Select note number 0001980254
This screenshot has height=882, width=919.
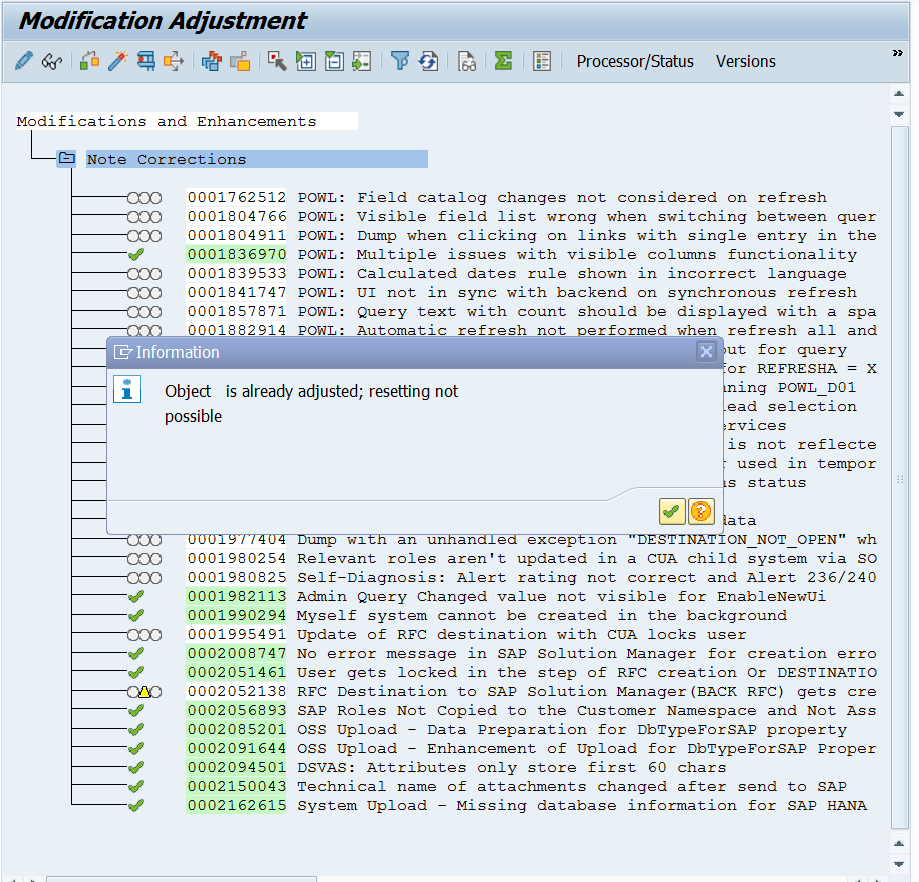[237, 559]
